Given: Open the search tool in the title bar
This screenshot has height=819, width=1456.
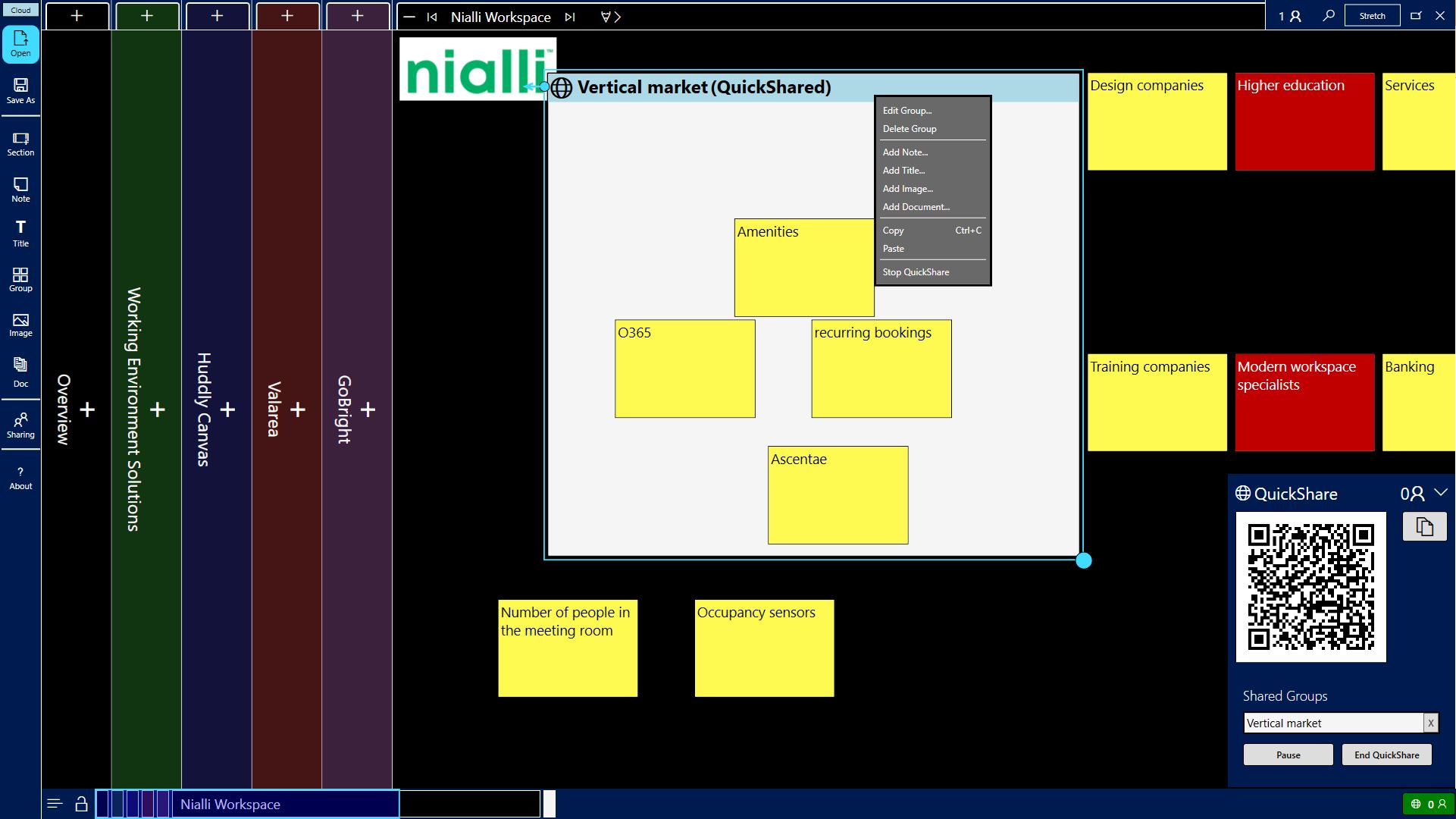Looking at the screenshot, I should tap(1328, 15).
